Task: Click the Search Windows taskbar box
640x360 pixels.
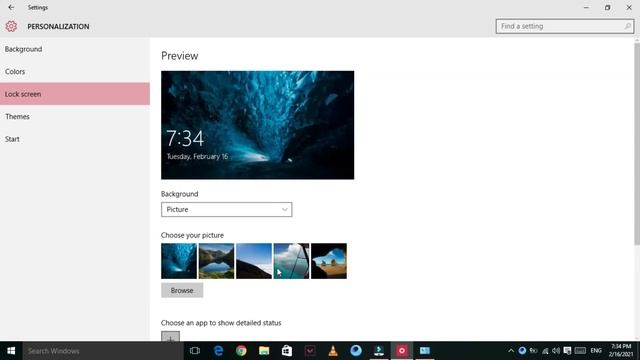Action: click(103, 351)
